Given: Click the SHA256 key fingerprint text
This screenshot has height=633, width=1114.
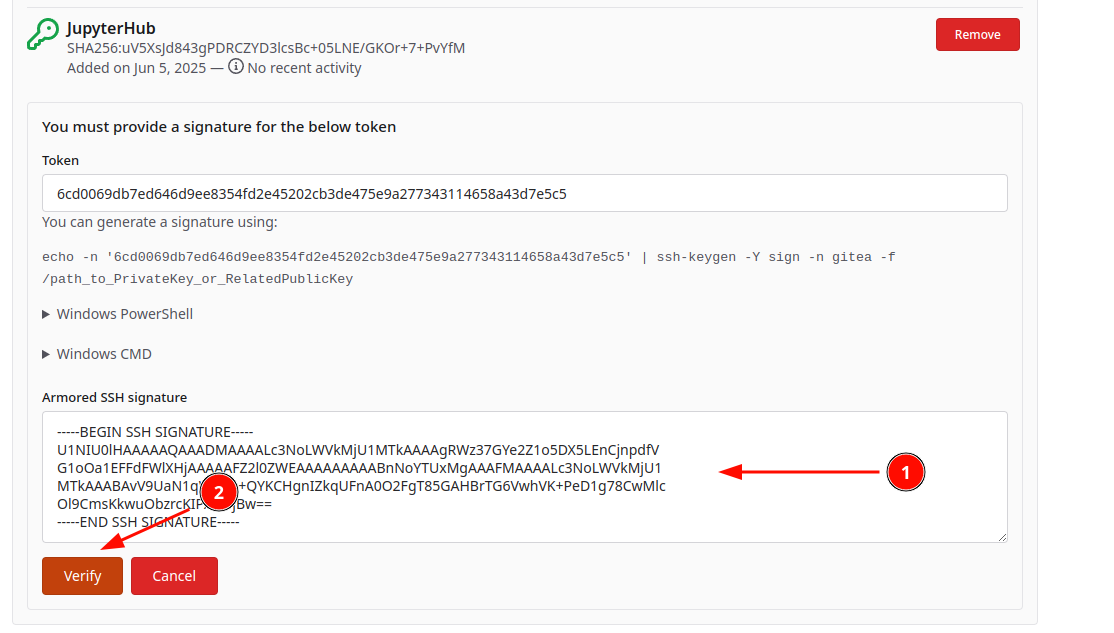Looking at the screenshot, I should click(x=265, y=48).
